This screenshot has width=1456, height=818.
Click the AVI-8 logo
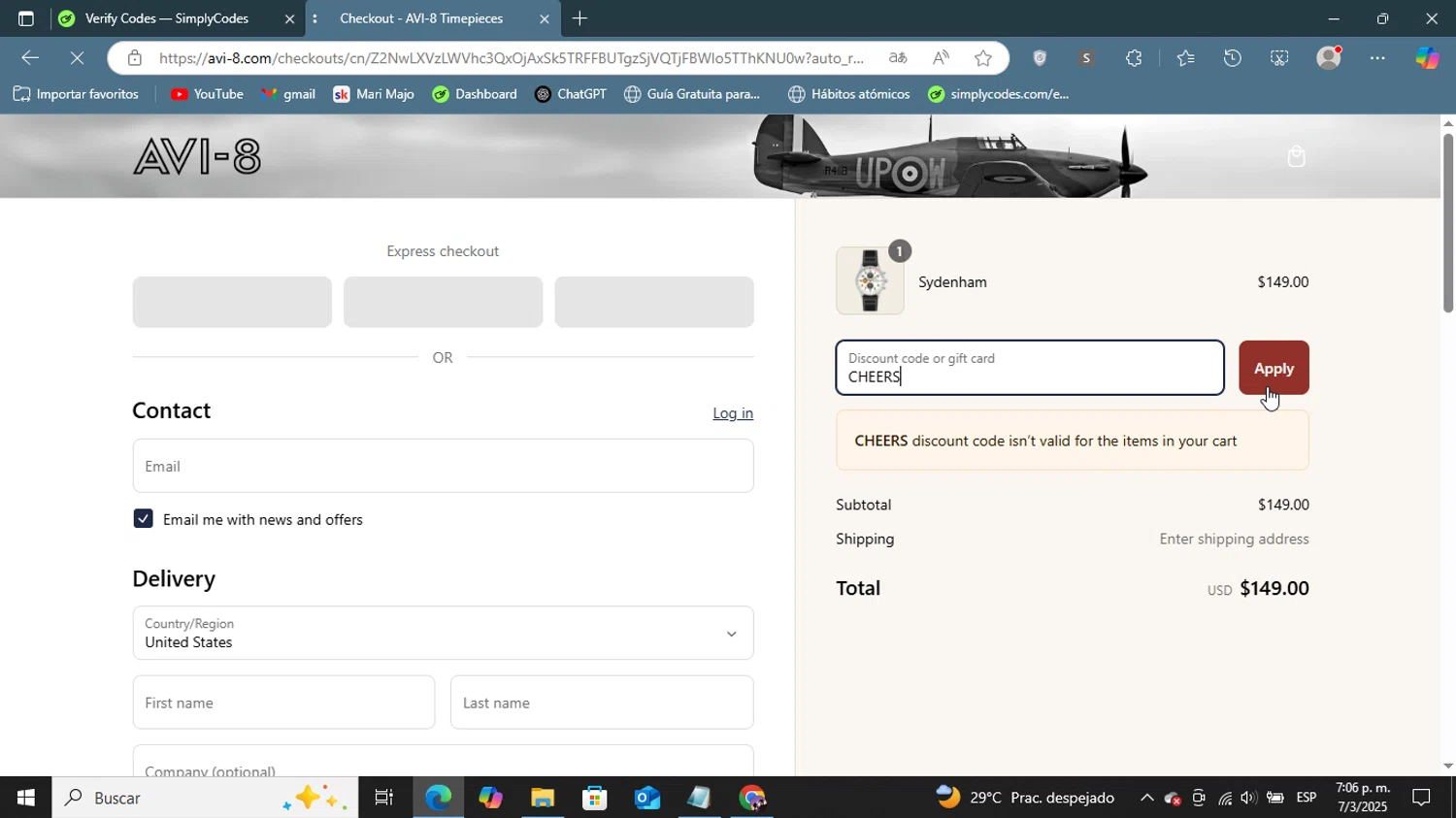tap(197, 156)
